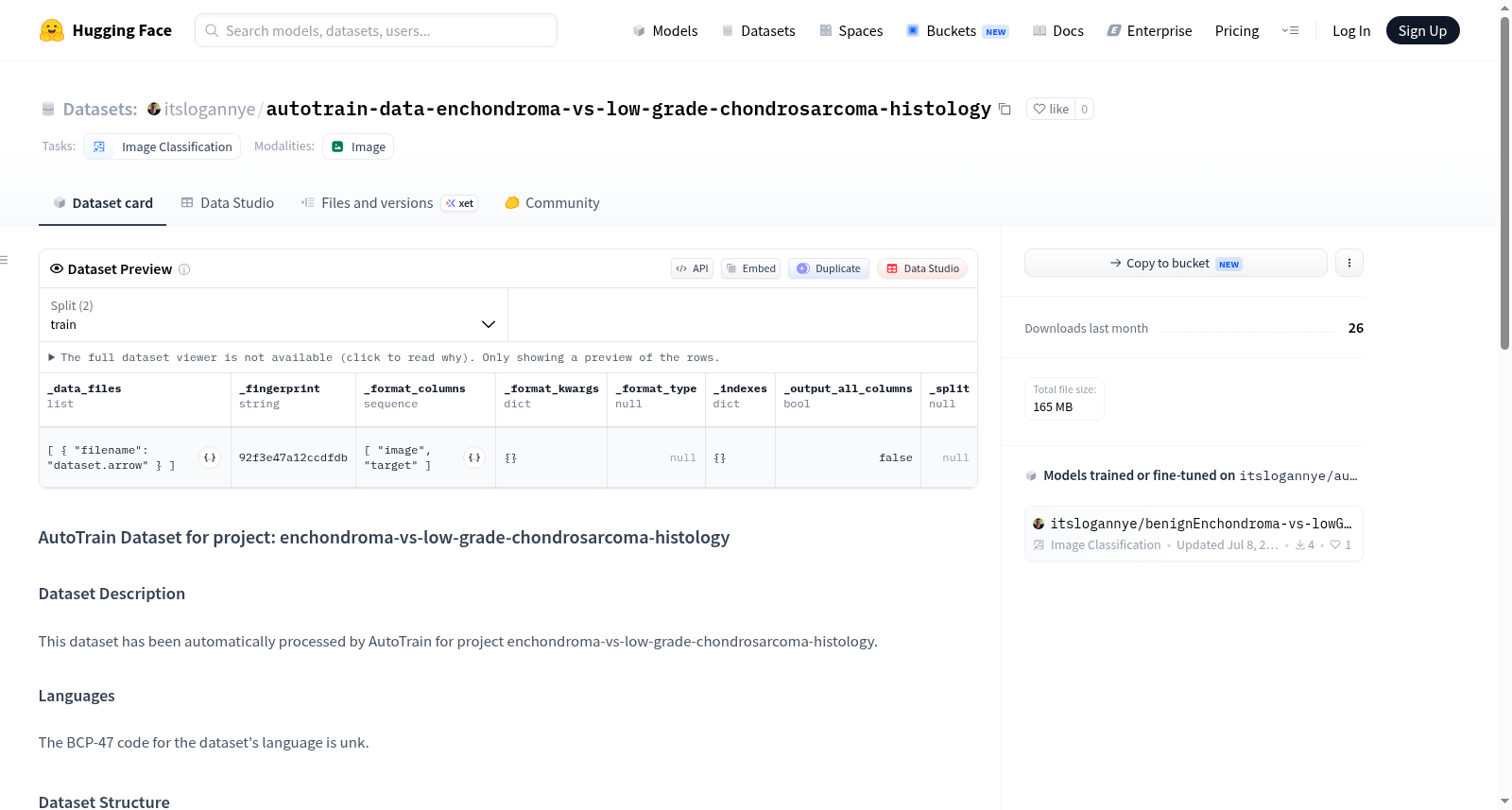Image resolution: width=1512 pixels, height=810 pixels.
Task: Open the three-dot more options menu
Action: click(x=1349, y=263)
